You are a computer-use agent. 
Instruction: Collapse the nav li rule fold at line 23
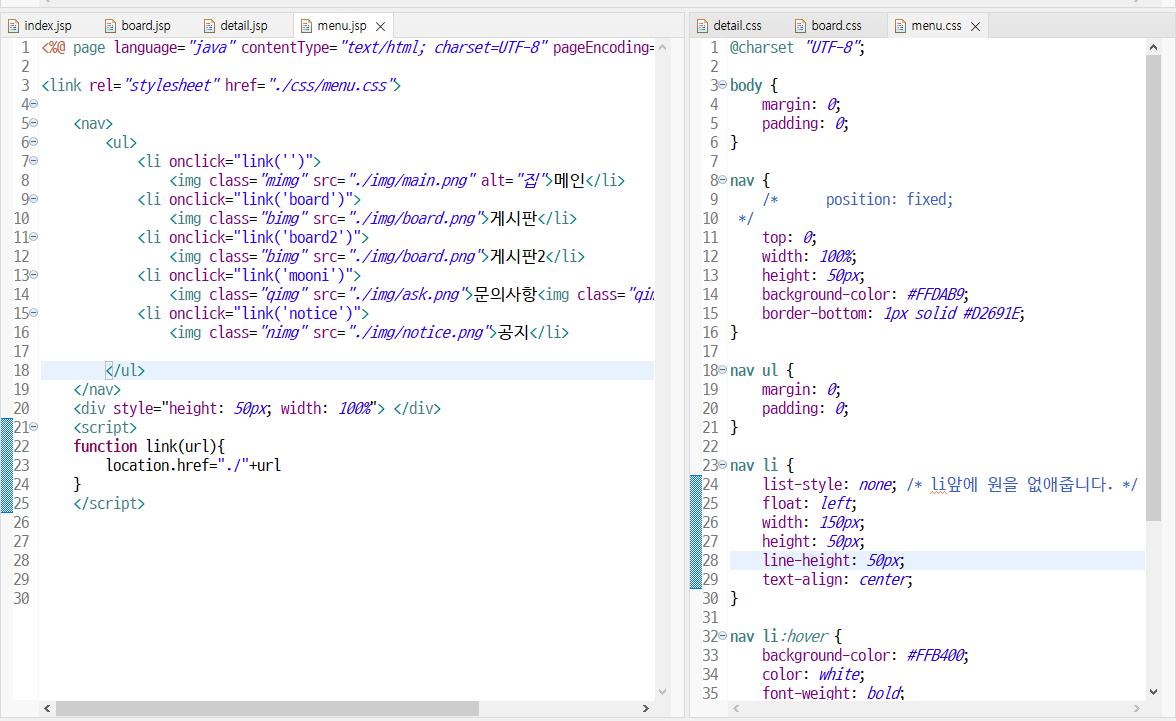pyautogui.click(x=723, y=464)
